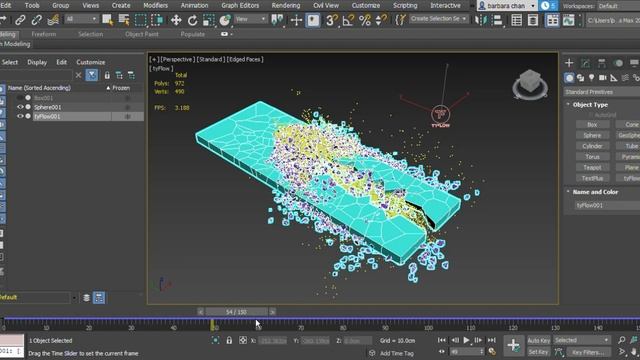Choose Rectangular Selection Region tool

point(140,20)
